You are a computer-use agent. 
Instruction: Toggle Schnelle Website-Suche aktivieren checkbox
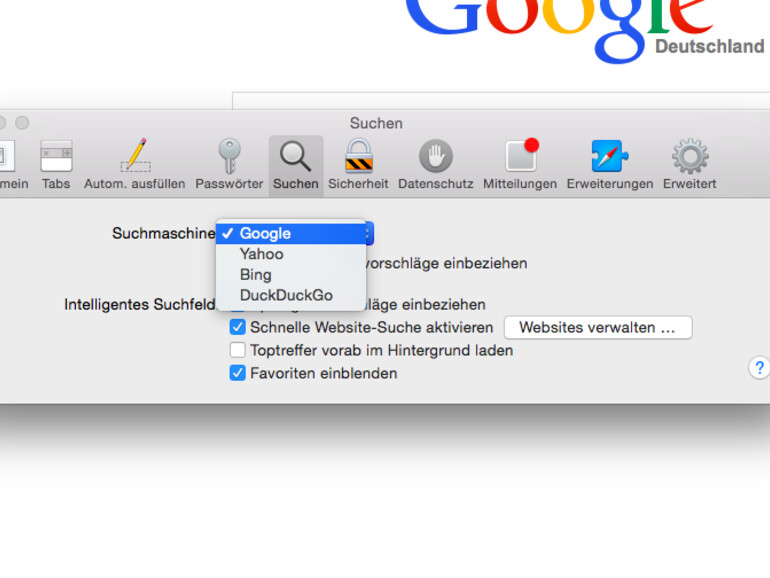click(x=238, y=327)
